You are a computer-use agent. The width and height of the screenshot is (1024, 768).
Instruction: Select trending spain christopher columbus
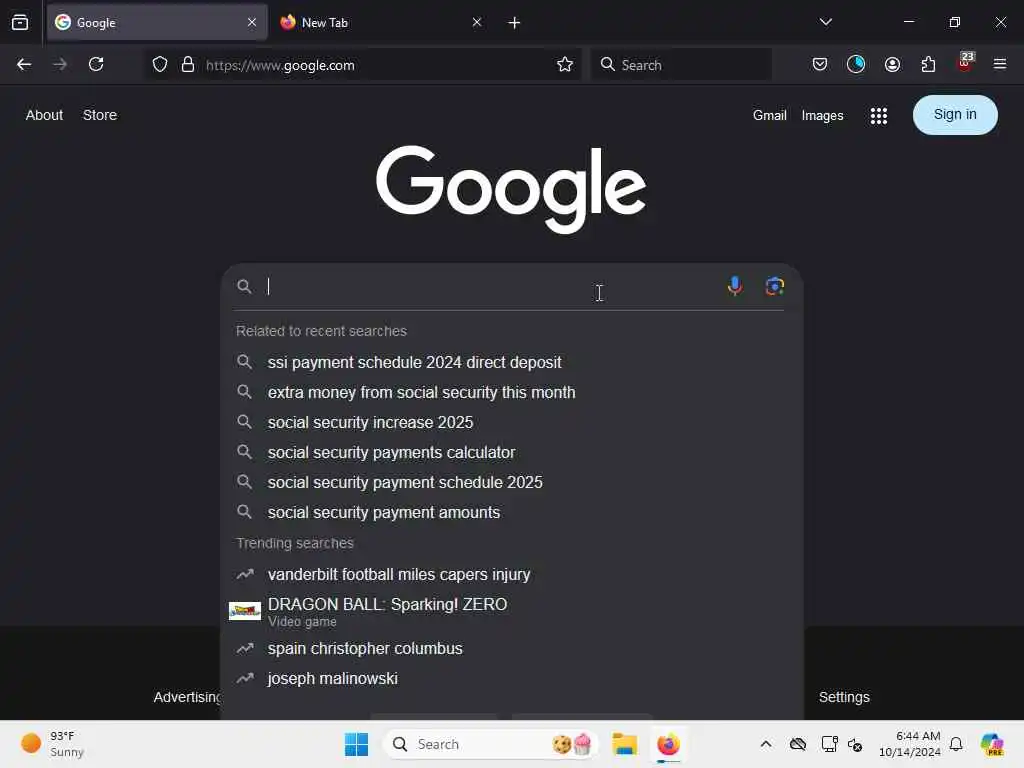[512, 648]
